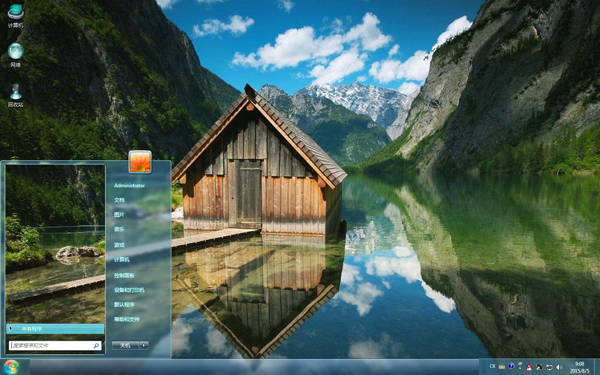Open 控制面板 (Control Panel) from Start menu

pyautogui.click(x=124, y=275)
